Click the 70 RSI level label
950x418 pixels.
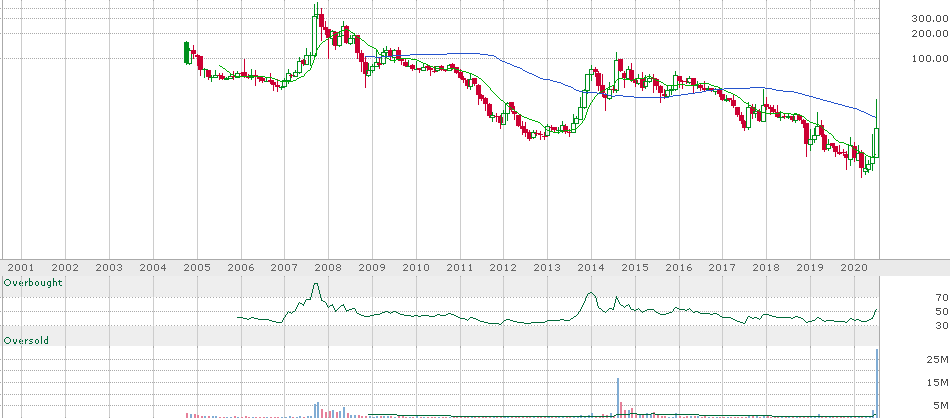(942, 297)
